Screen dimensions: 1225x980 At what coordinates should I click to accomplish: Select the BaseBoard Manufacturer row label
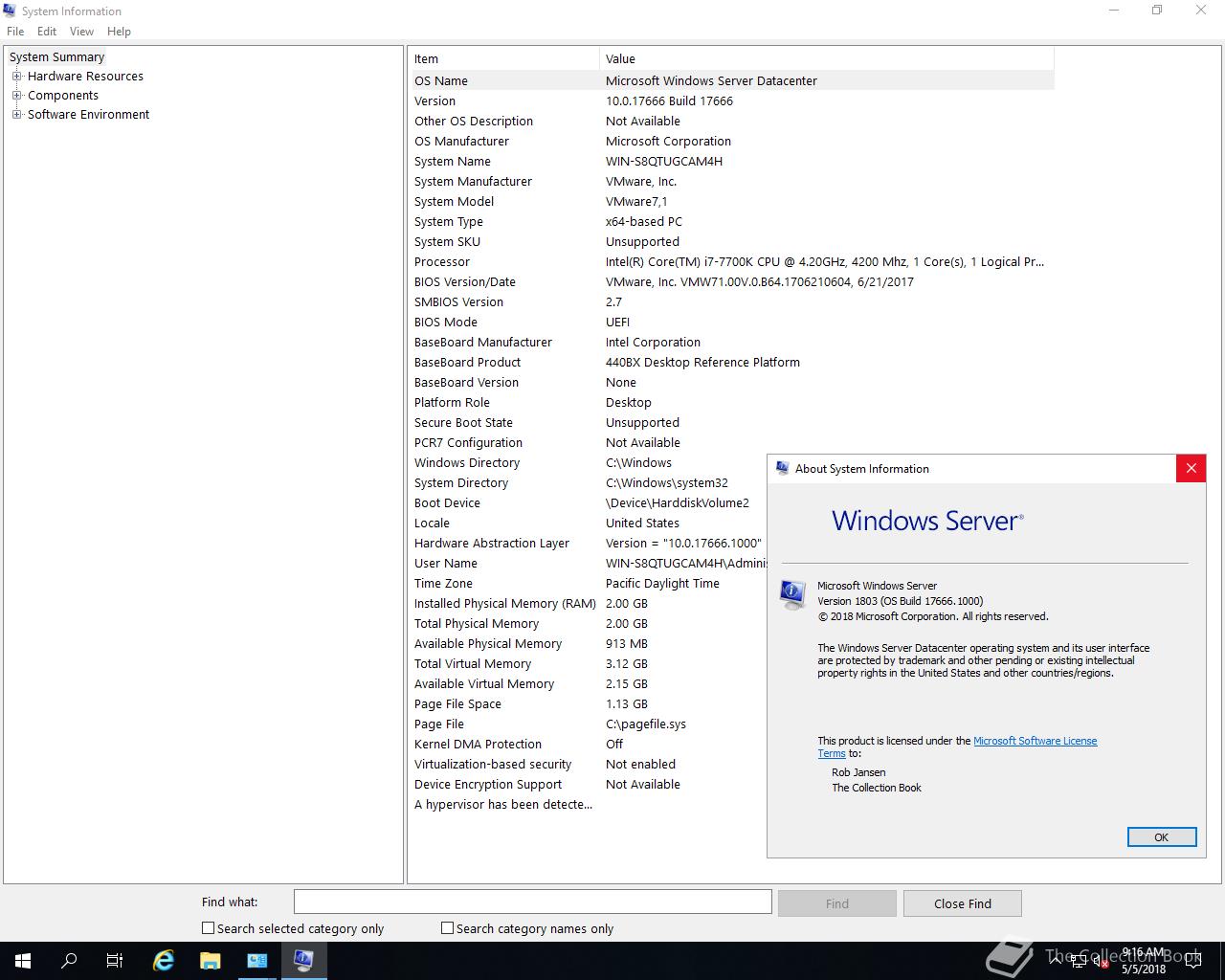(x=483, y=342)
